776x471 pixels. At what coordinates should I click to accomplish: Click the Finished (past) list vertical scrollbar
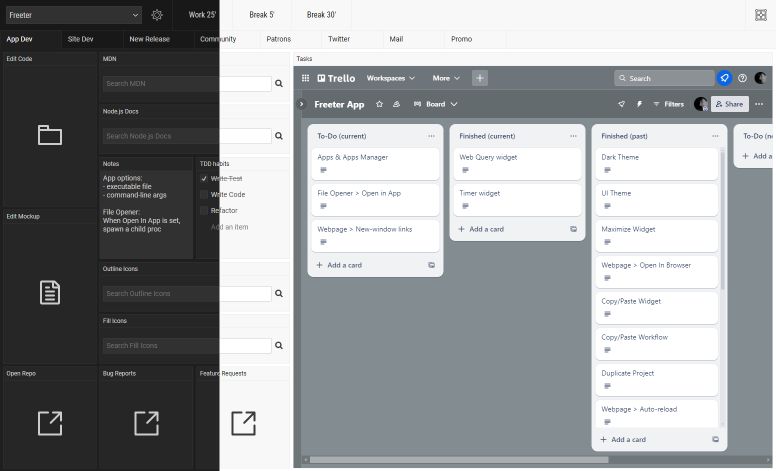(x=723, y=220)
